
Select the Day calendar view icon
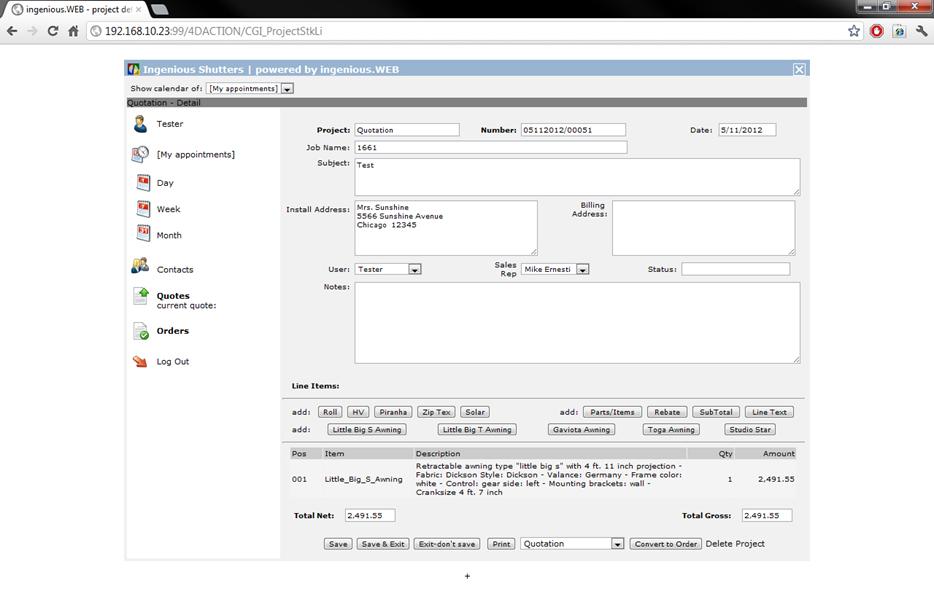[x=143, y=183]
